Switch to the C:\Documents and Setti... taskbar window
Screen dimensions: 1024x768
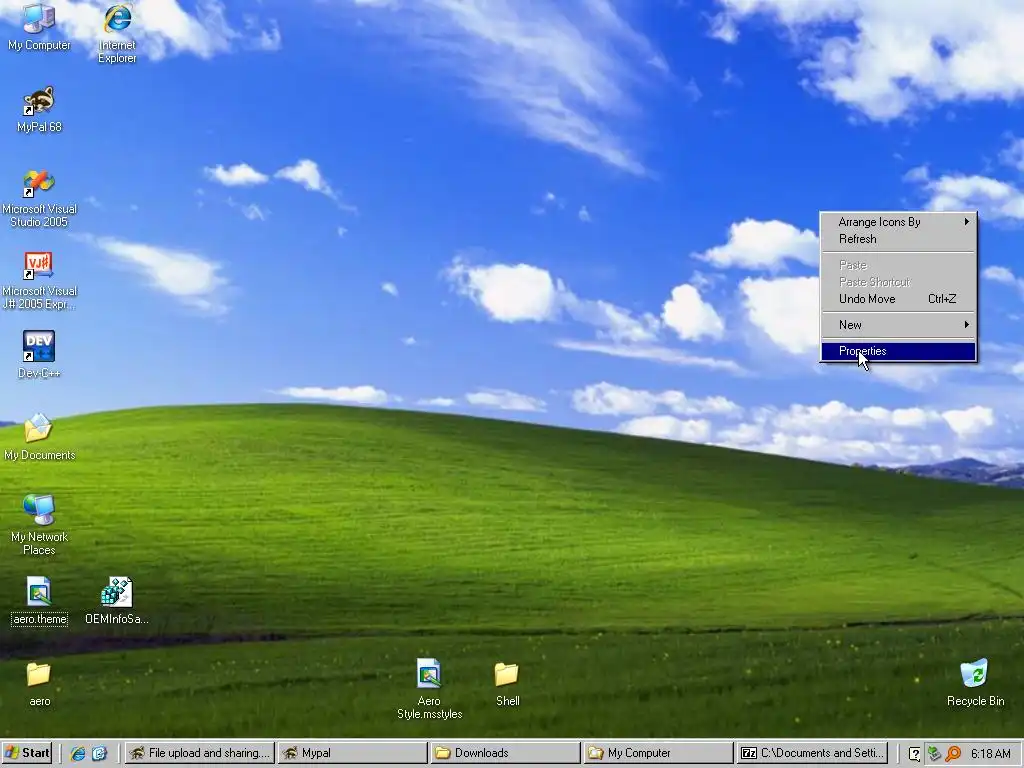pyautogui.click(x=812, y=753)
